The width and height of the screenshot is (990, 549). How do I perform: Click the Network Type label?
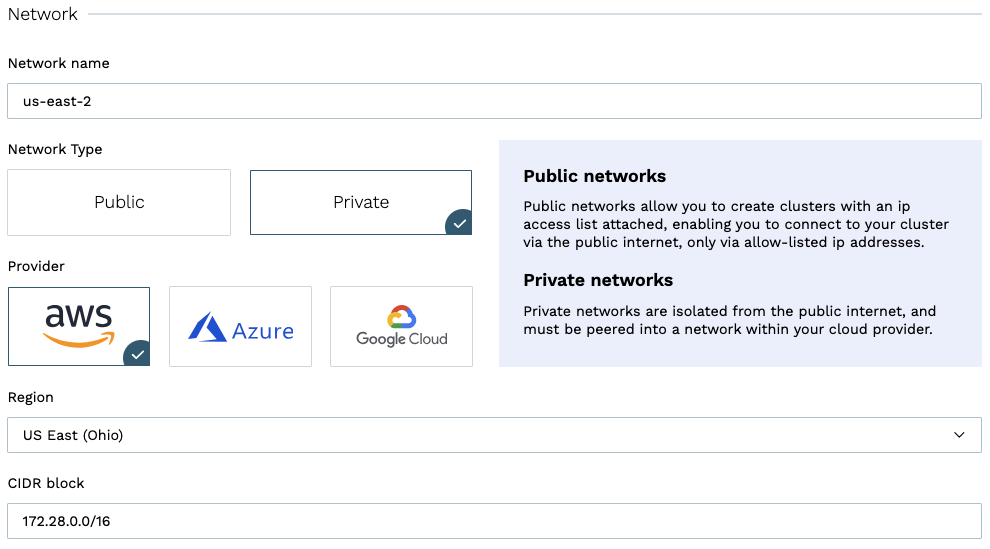[x=55, y=149]
